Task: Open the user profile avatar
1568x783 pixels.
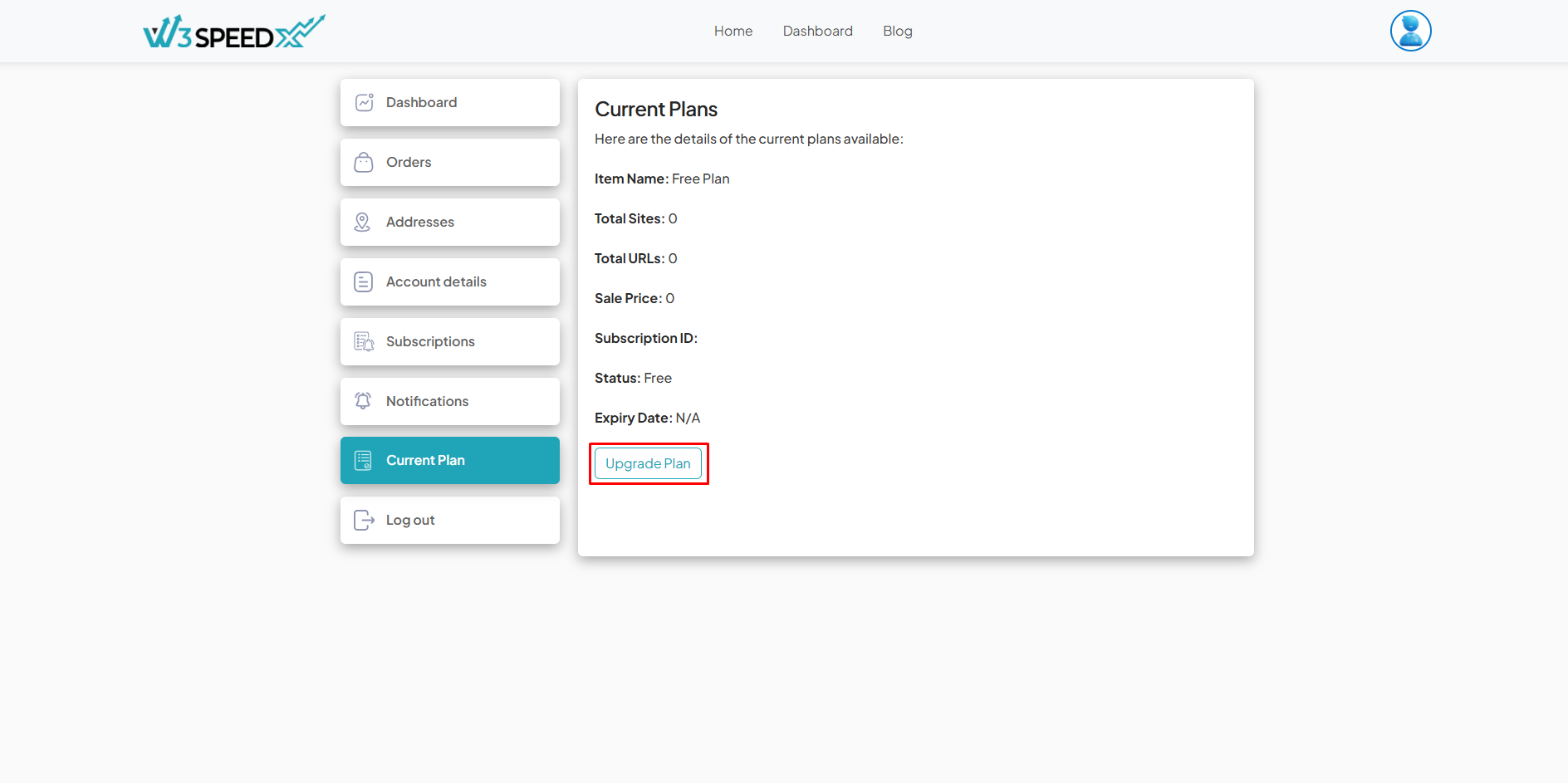Action: click(x=1410, y=31)
